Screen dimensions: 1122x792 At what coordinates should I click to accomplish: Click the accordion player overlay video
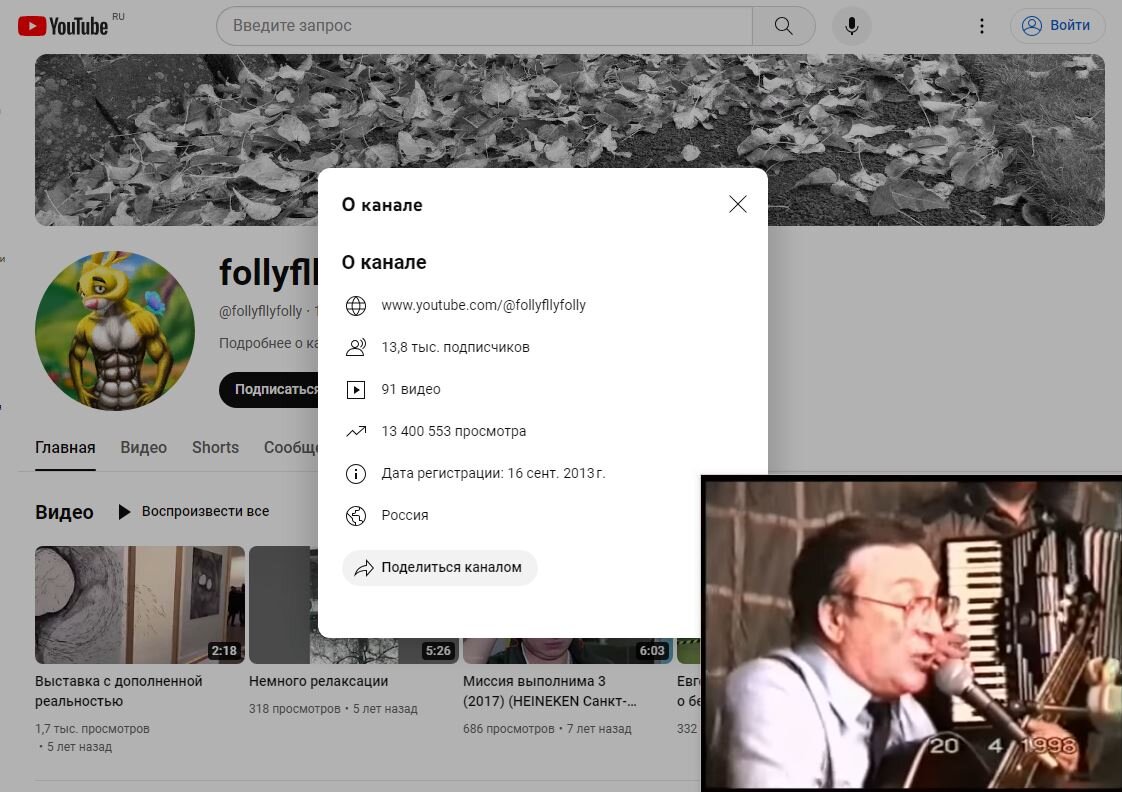912,634
